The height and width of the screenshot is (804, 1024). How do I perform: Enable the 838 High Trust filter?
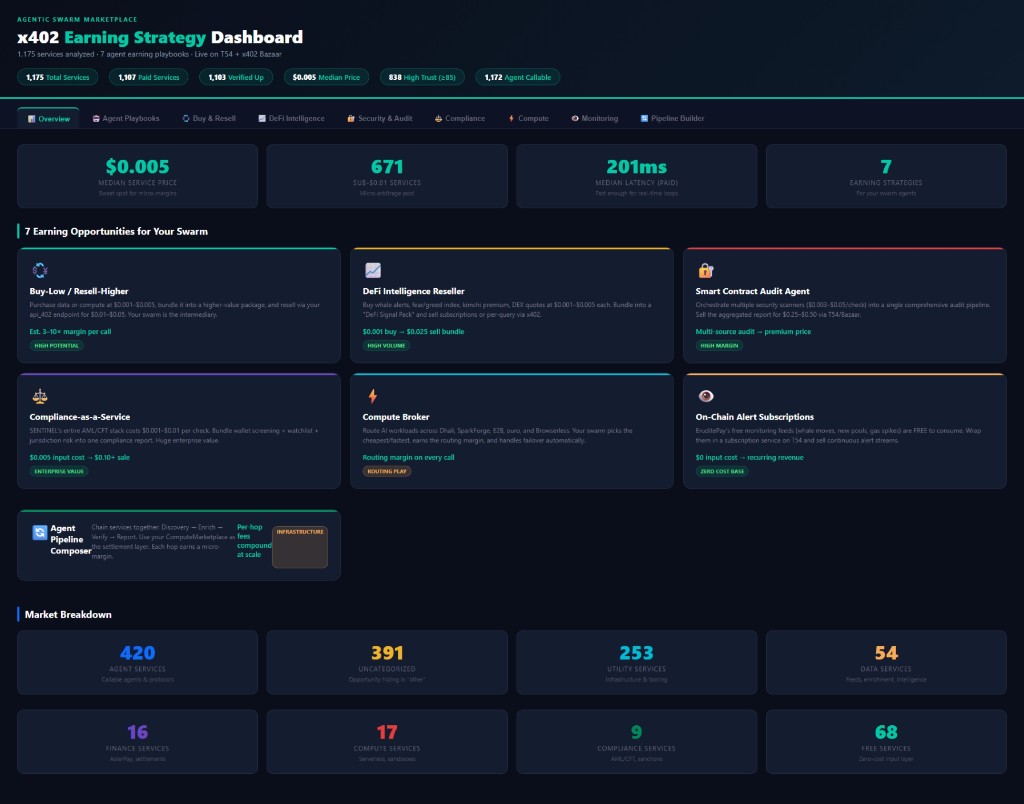pyautogui.click(x=420, y=76)
